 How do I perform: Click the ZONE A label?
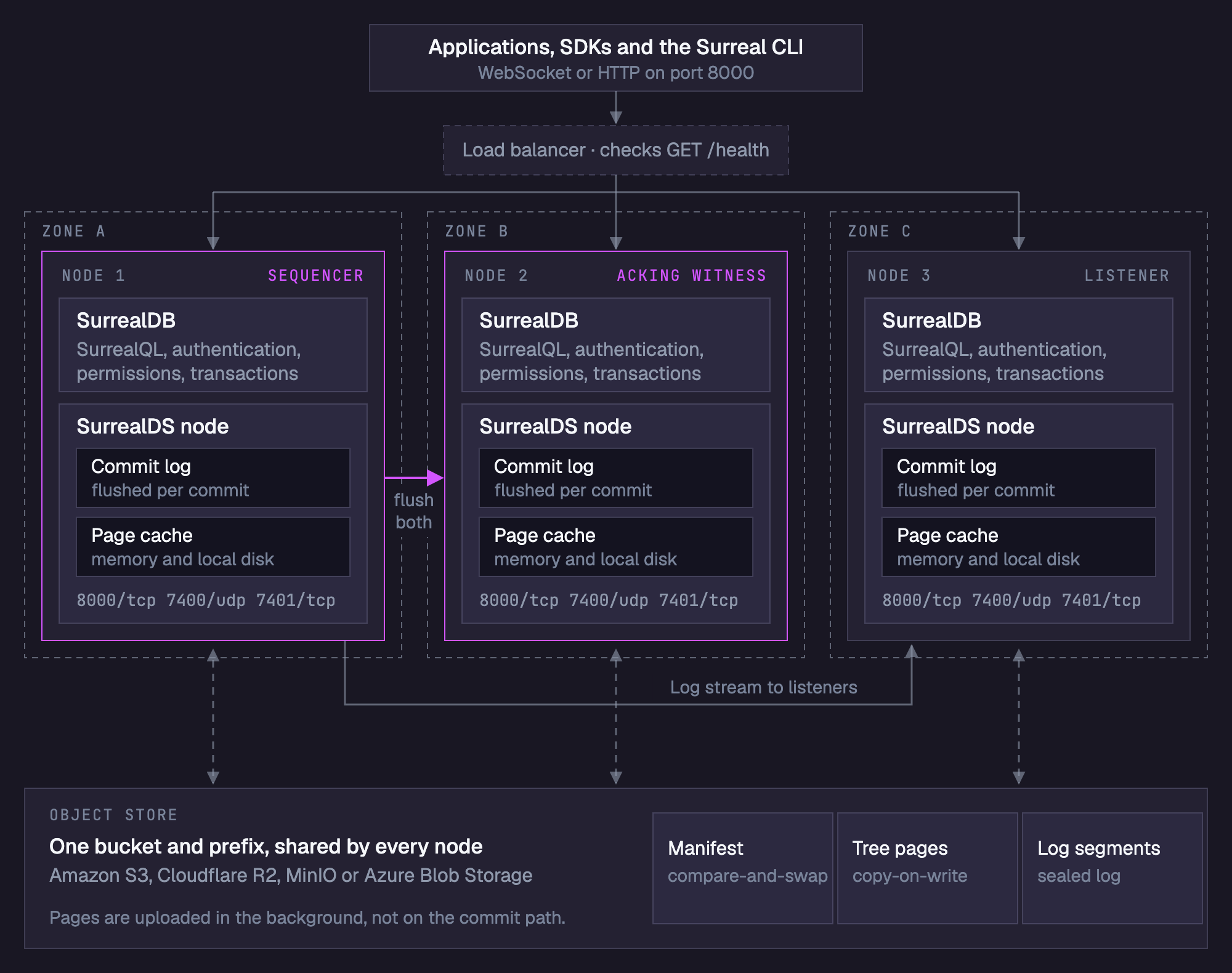(x=74, y=232)
